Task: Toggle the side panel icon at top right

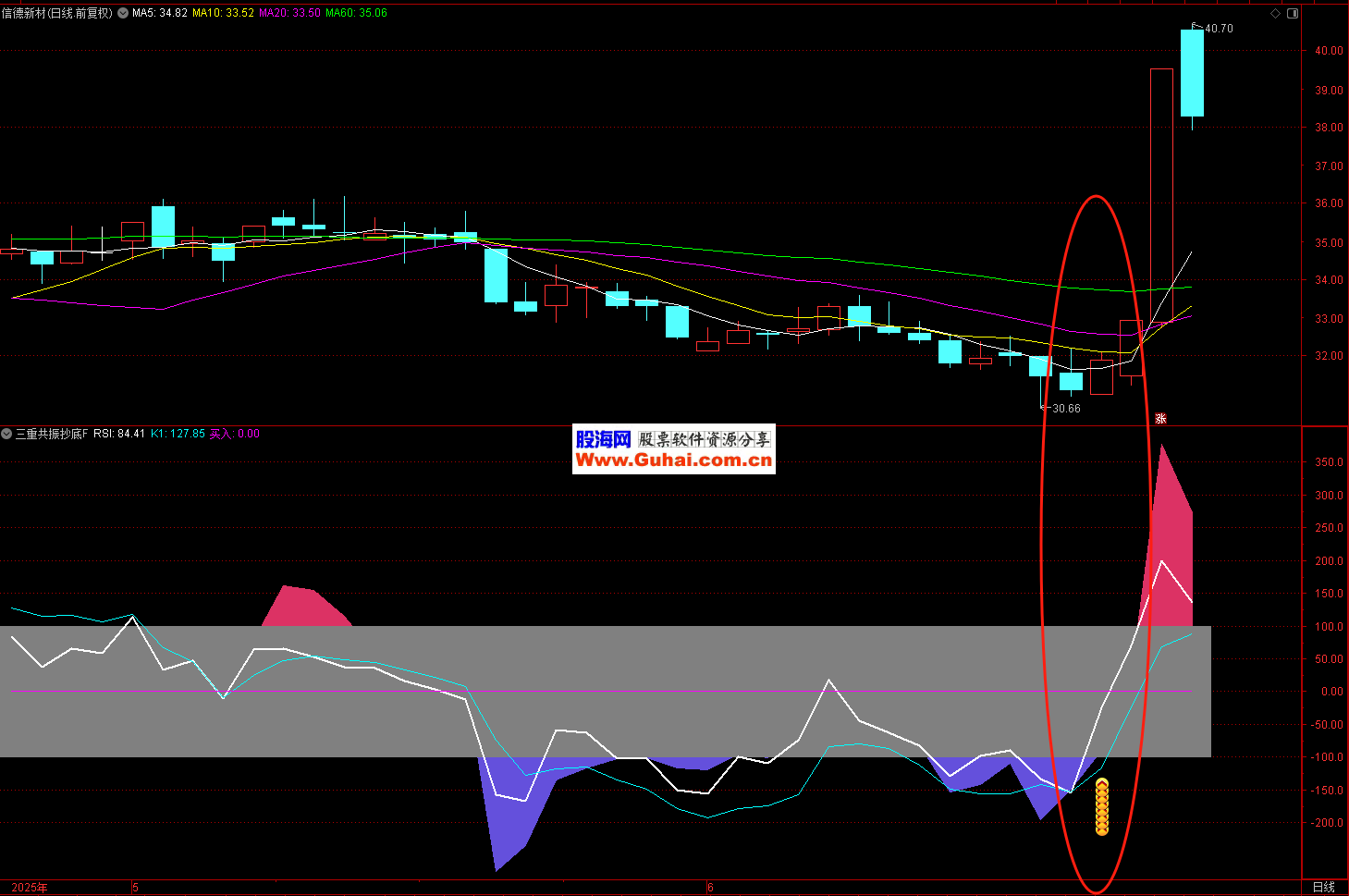Action: pyautogui.click(x=1293, y=13)
